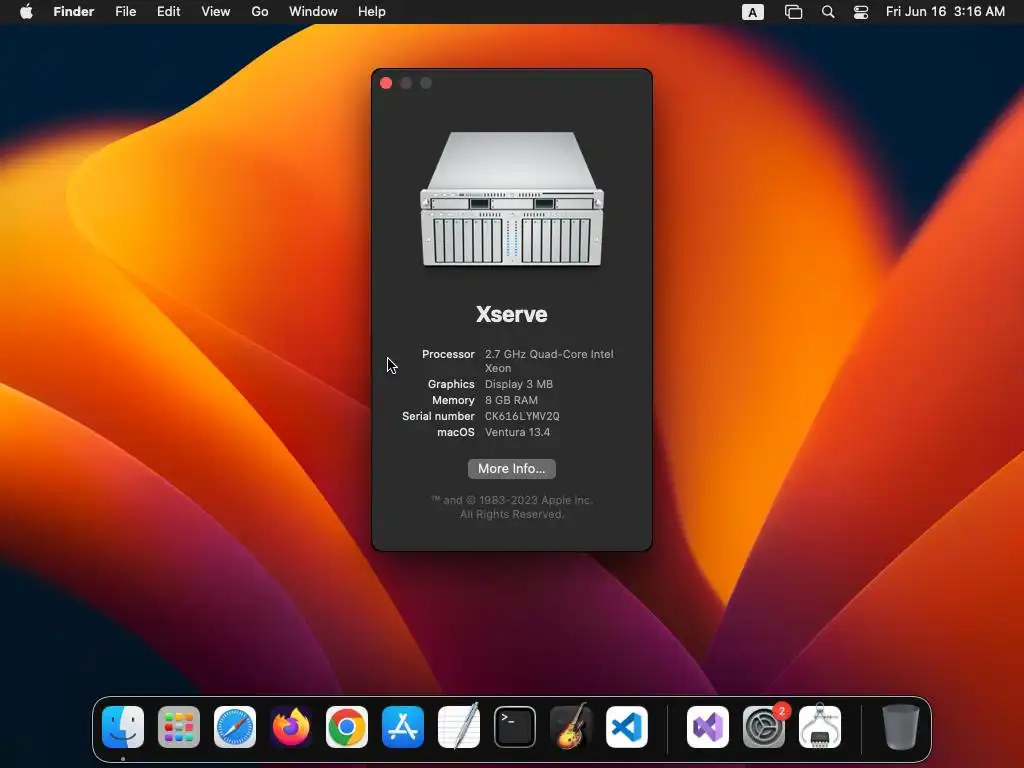Click the date and time in menu bar
The height and width of the screenshot is (768, 1024).
coord(945,12)
